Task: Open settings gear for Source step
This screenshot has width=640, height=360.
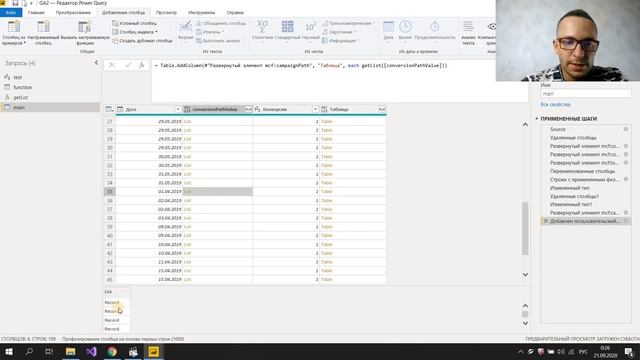Action: tap(626, 129)
